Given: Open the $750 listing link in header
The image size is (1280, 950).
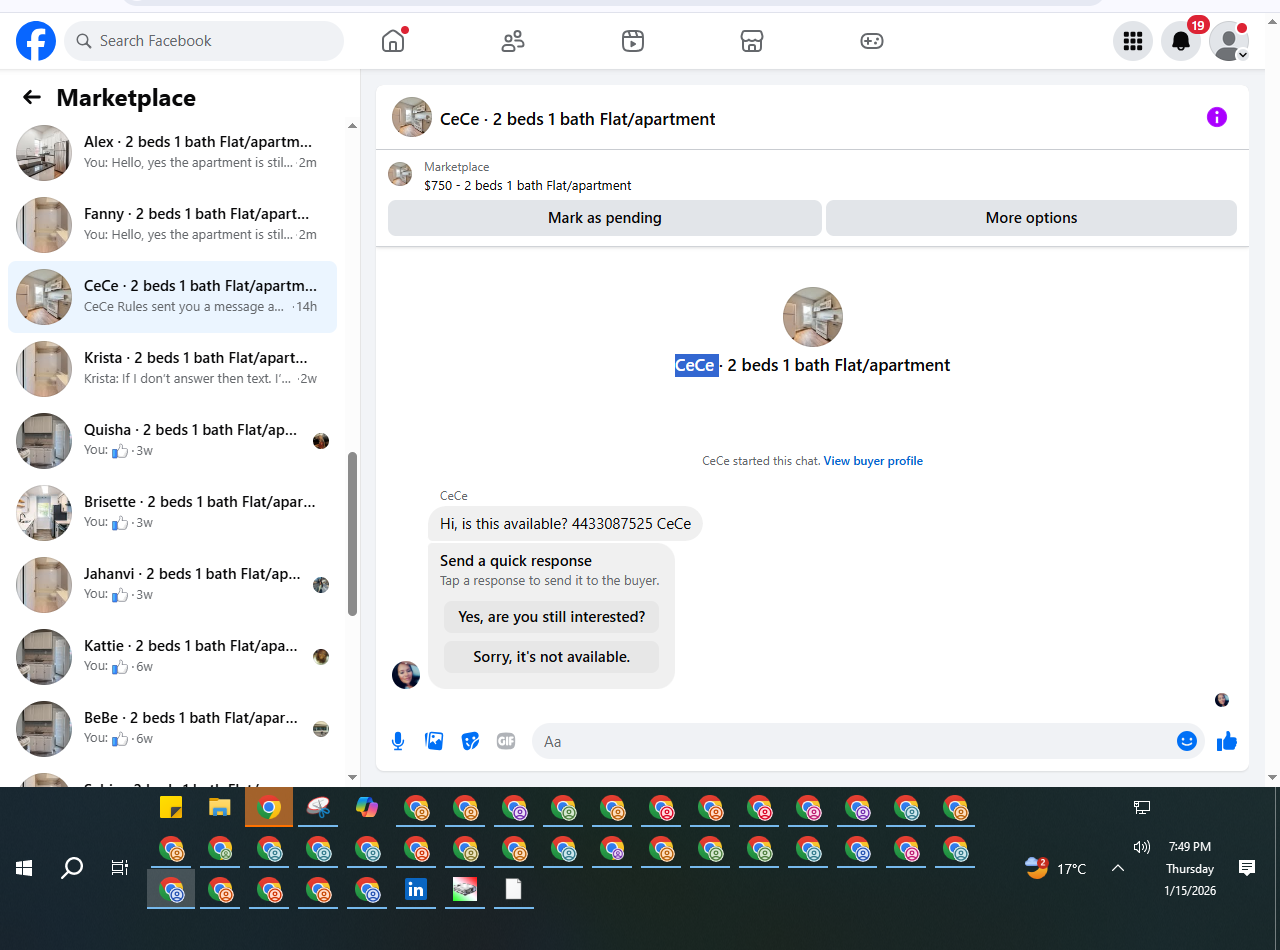Looking at the screenshot, I should tap(528, 185).
